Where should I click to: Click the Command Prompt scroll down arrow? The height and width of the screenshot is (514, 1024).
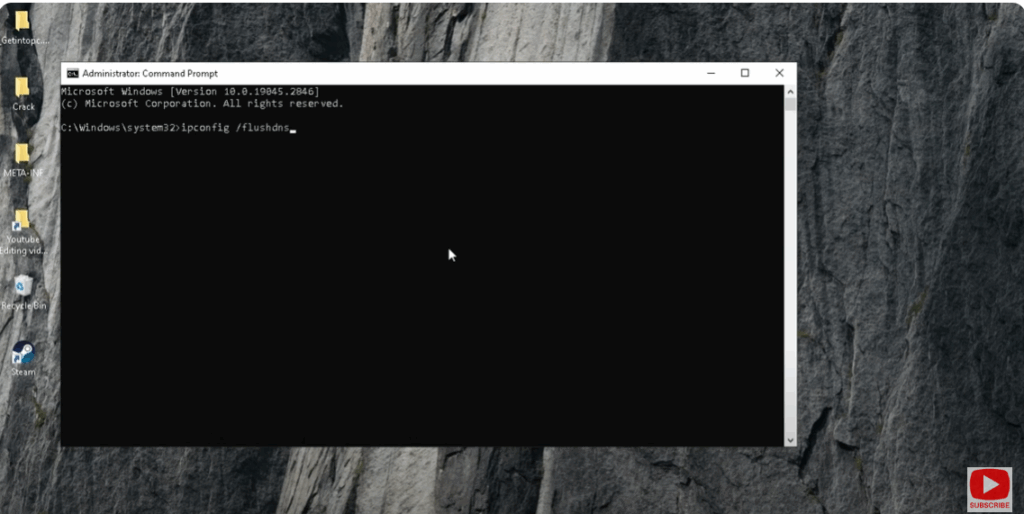coord(790,440)
